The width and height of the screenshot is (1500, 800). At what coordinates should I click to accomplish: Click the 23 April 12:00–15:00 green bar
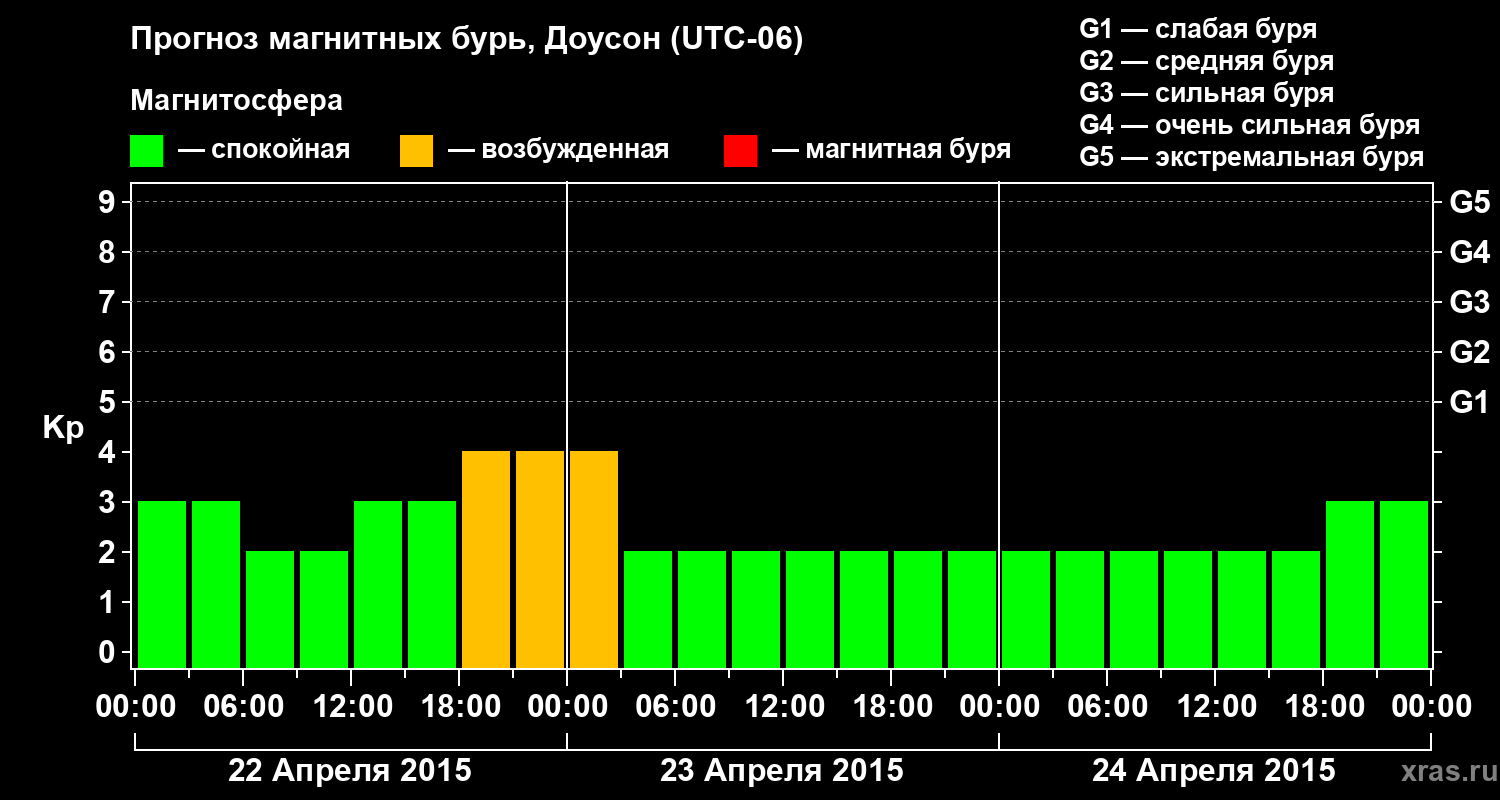[x=810, y=609]
